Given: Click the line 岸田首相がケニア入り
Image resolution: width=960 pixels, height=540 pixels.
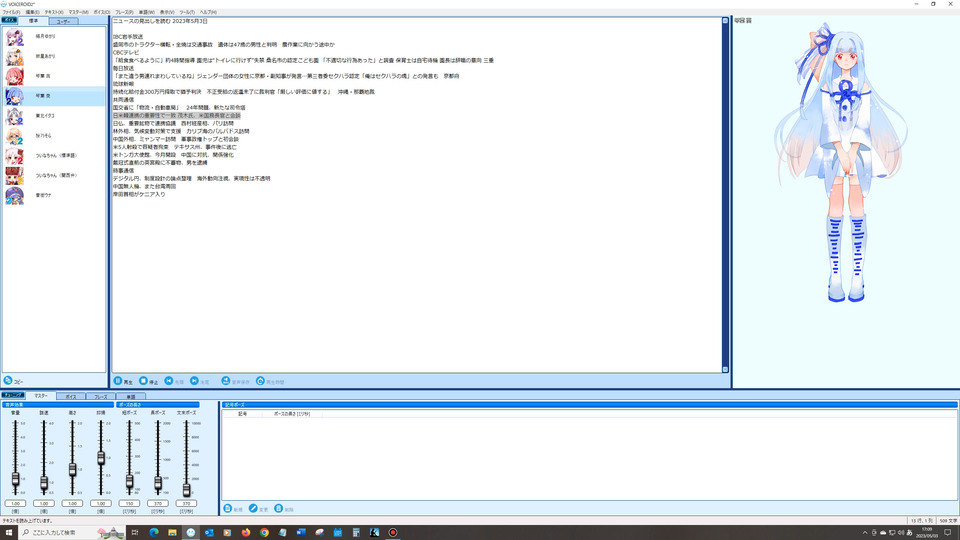Looking at the screenshot, I should [x=139, y=194].
